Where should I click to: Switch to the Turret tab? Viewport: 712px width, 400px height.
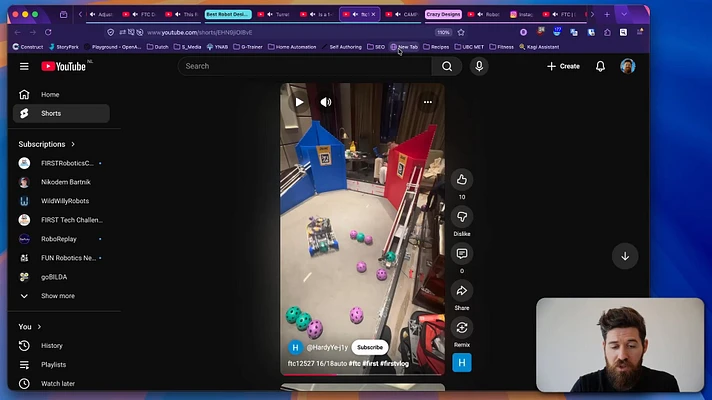[x=274, y=15]
